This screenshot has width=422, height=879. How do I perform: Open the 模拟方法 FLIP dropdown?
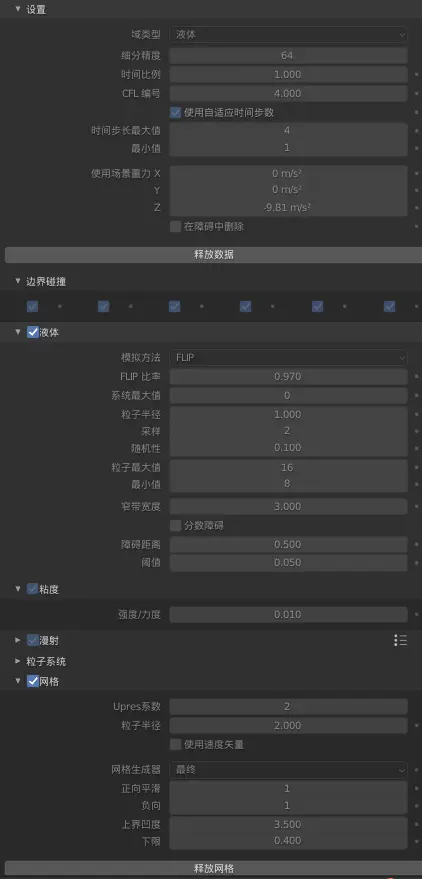(x=288, y=358)
